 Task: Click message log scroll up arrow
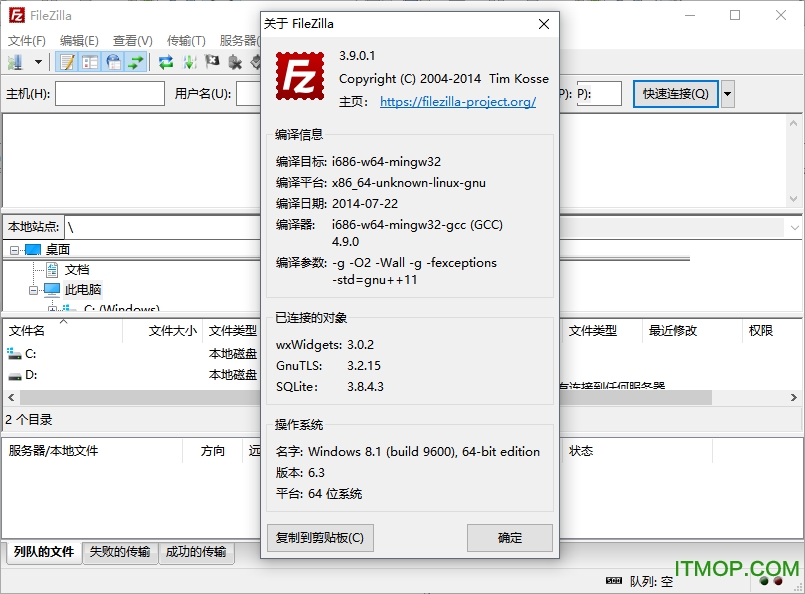[793, 123]
